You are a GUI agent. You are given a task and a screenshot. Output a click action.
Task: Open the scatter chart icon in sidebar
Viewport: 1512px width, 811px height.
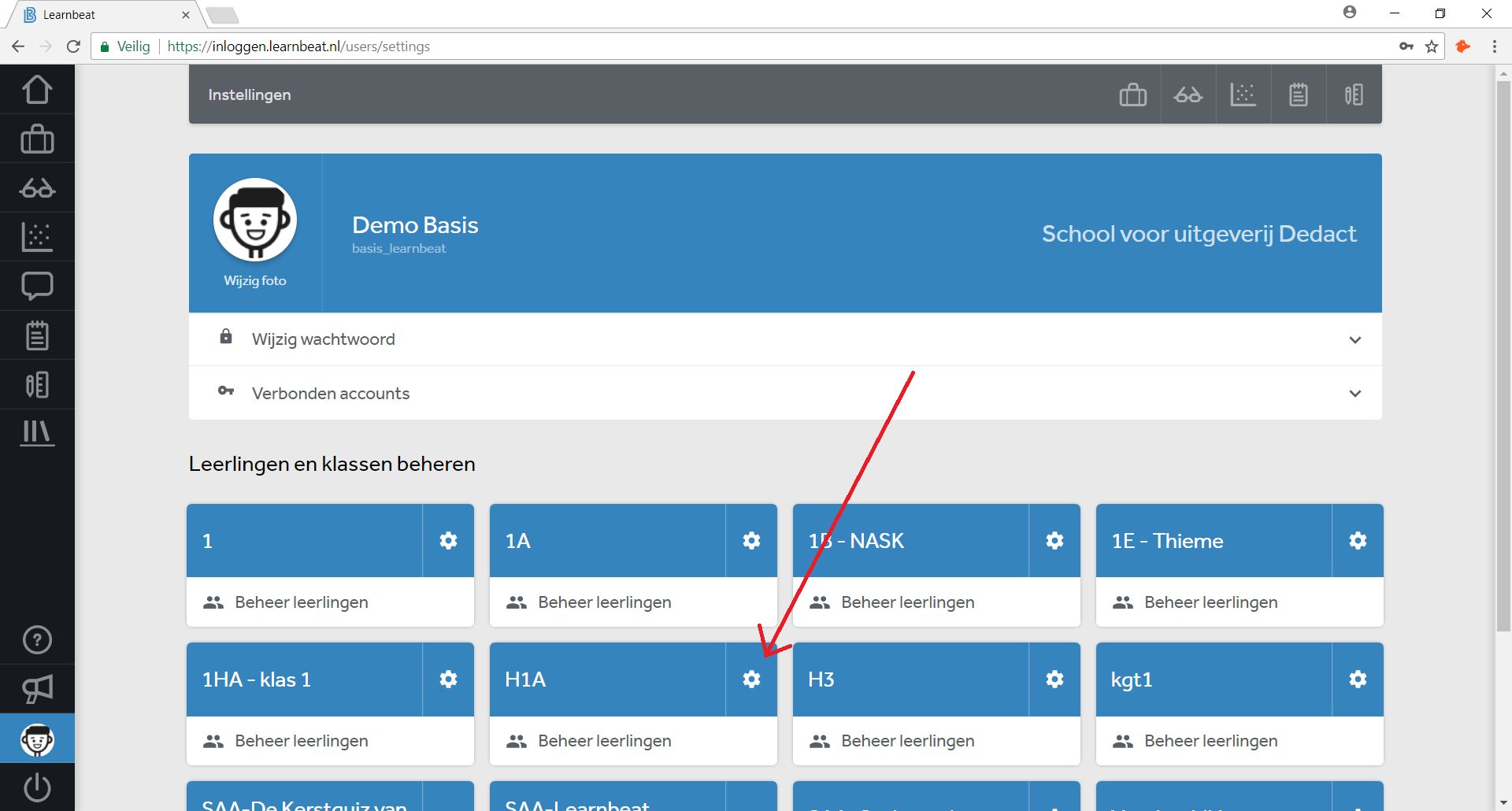37,237
